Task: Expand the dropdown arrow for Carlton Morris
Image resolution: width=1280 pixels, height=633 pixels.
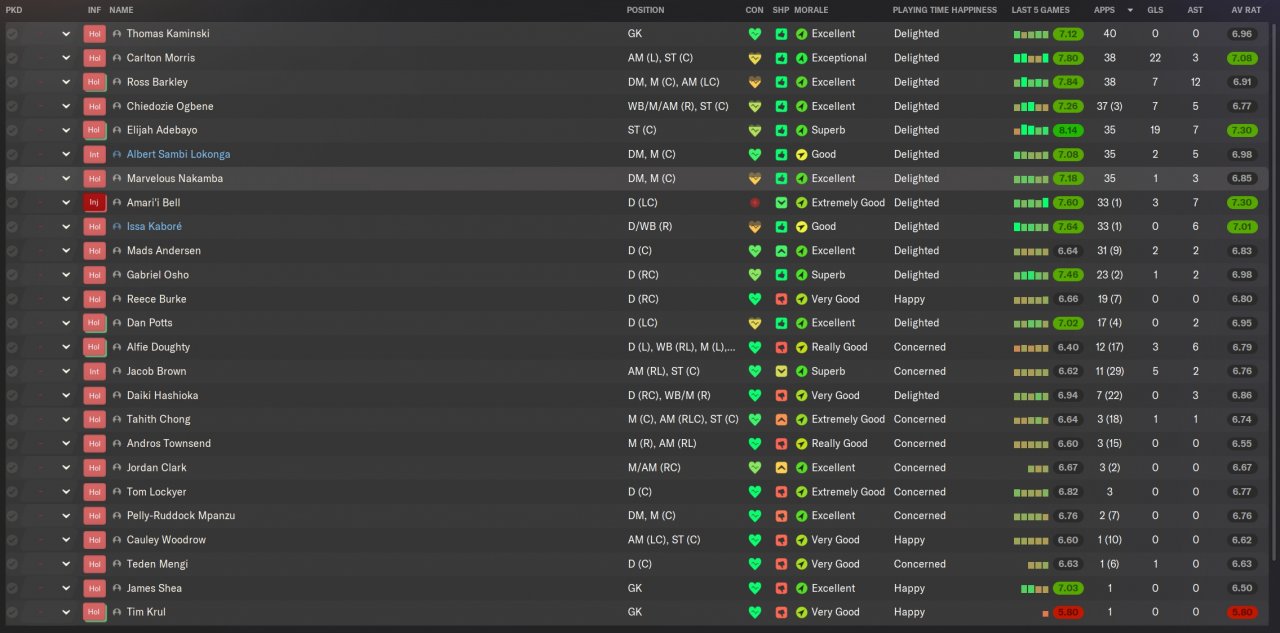Action: 66,58
